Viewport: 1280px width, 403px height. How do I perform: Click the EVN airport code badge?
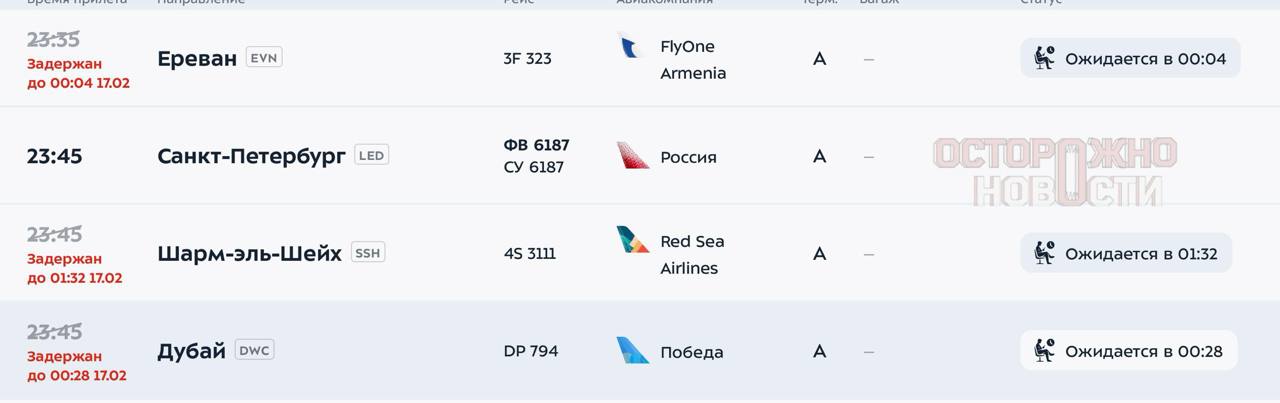264,58
